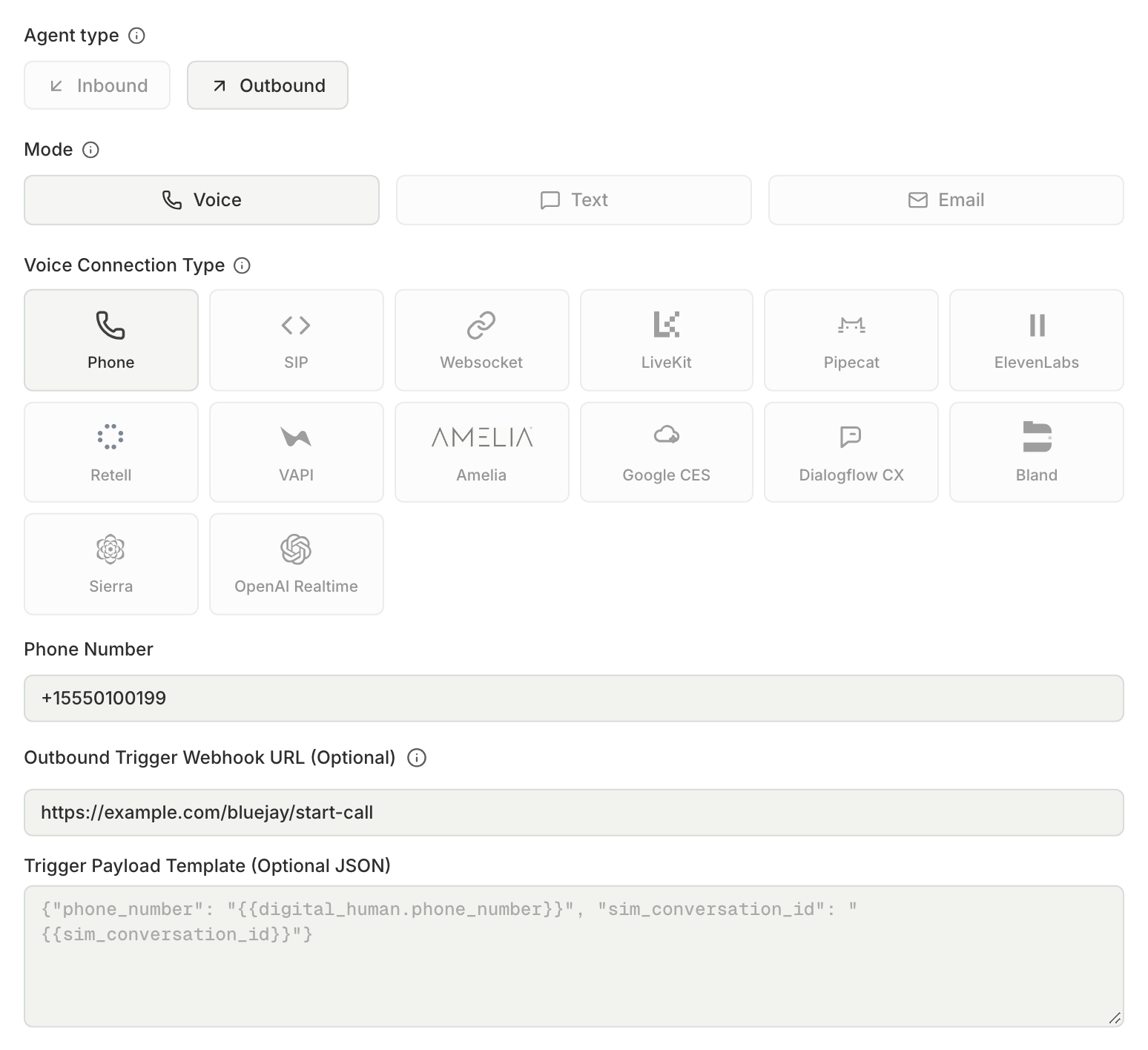Image resolution: width=1148 pixels, height=1050 pixels.
Task: Select the LiveKit connection type
Action: [667, 340]
